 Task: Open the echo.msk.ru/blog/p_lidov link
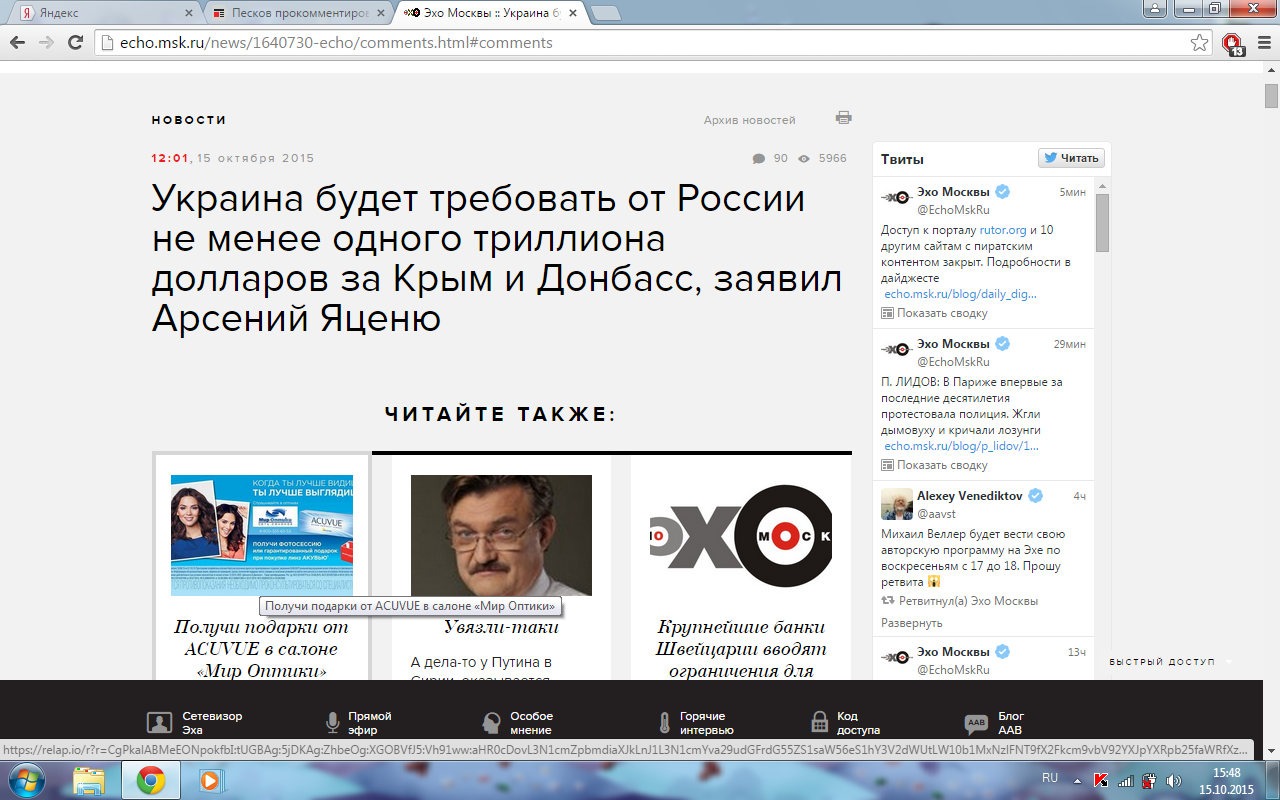[x=961, y=446]
